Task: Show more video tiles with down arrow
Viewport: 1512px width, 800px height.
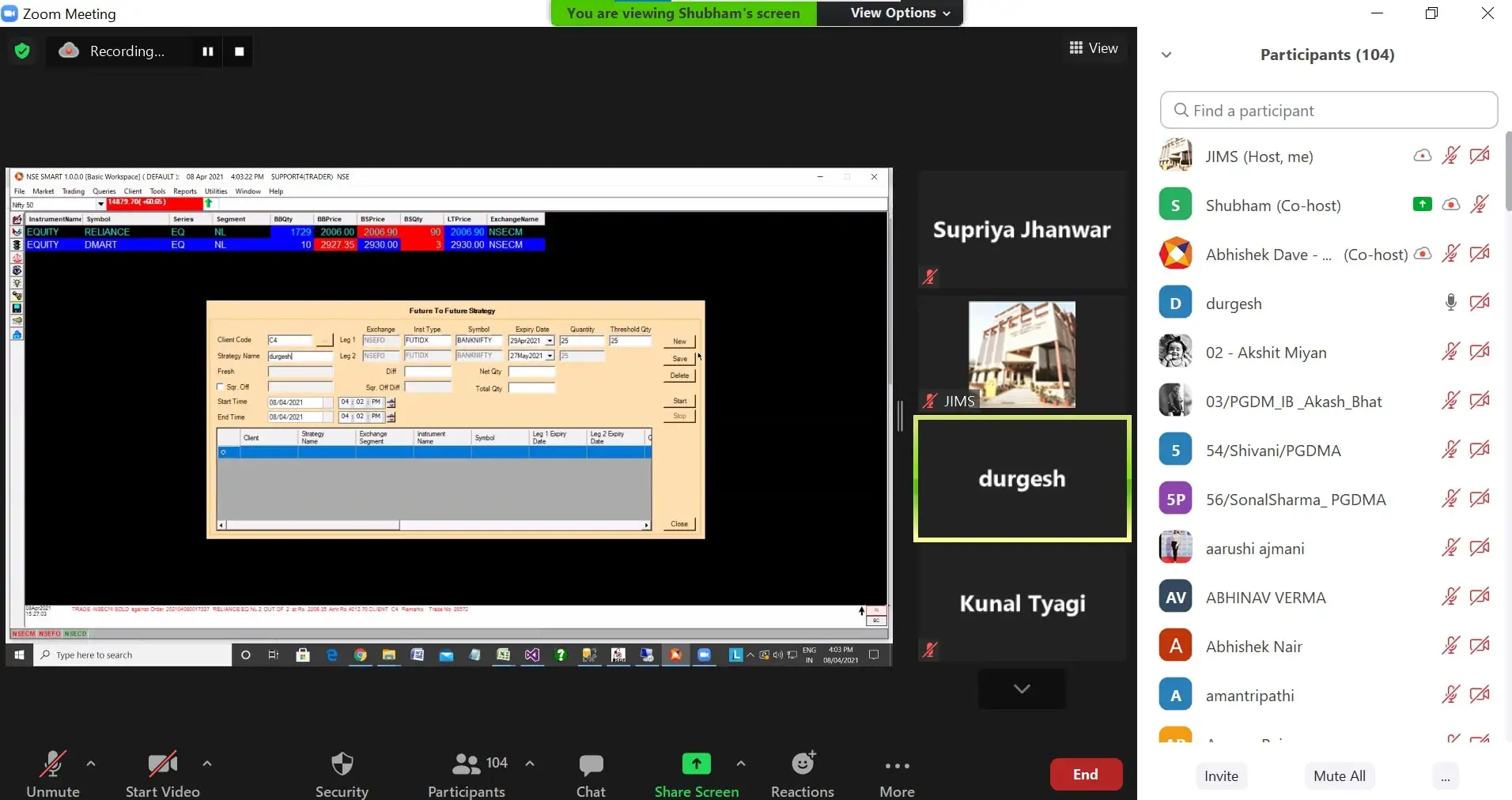Action: point(1022,689)
